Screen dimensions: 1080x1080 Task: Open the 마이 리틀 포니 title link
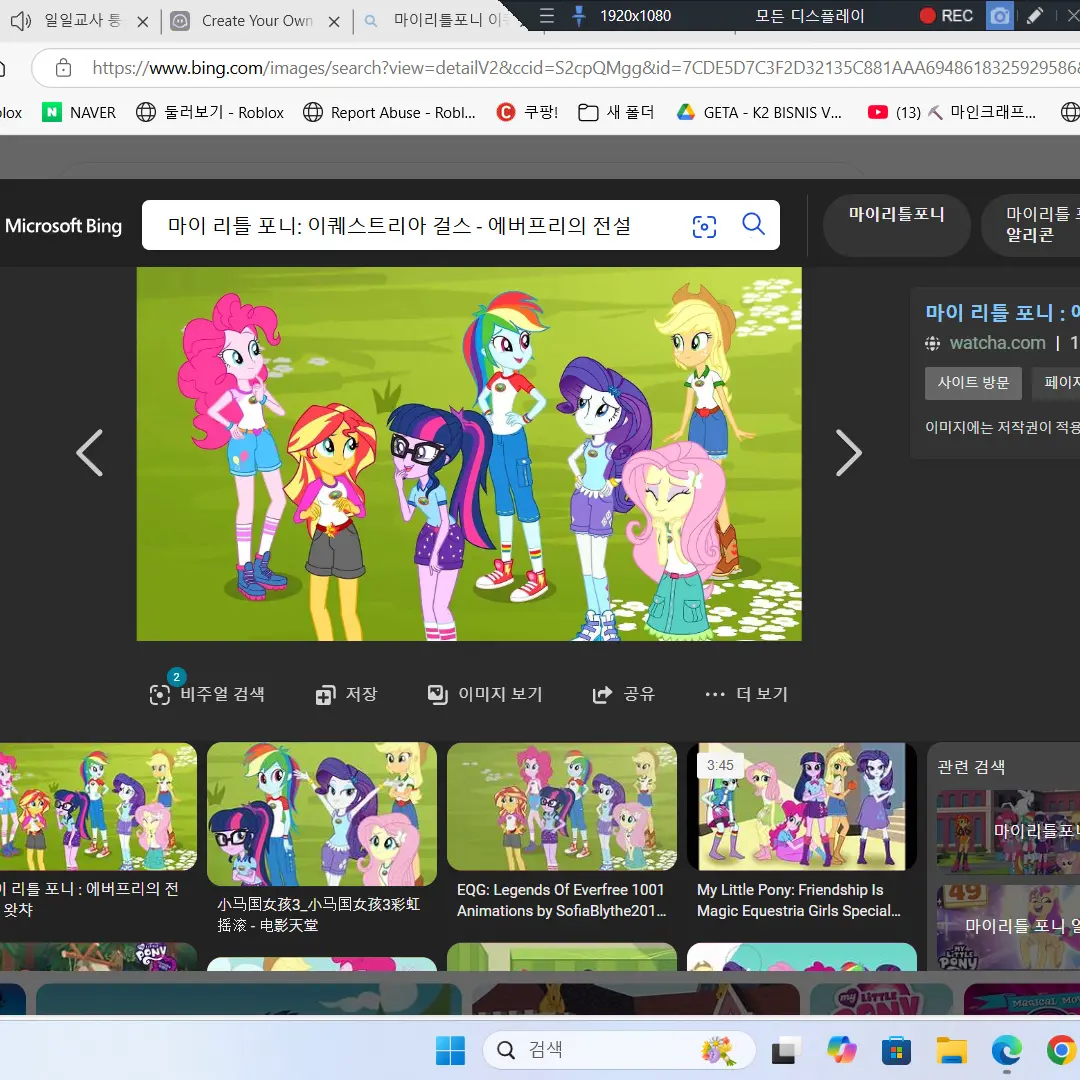[1002, 313]
